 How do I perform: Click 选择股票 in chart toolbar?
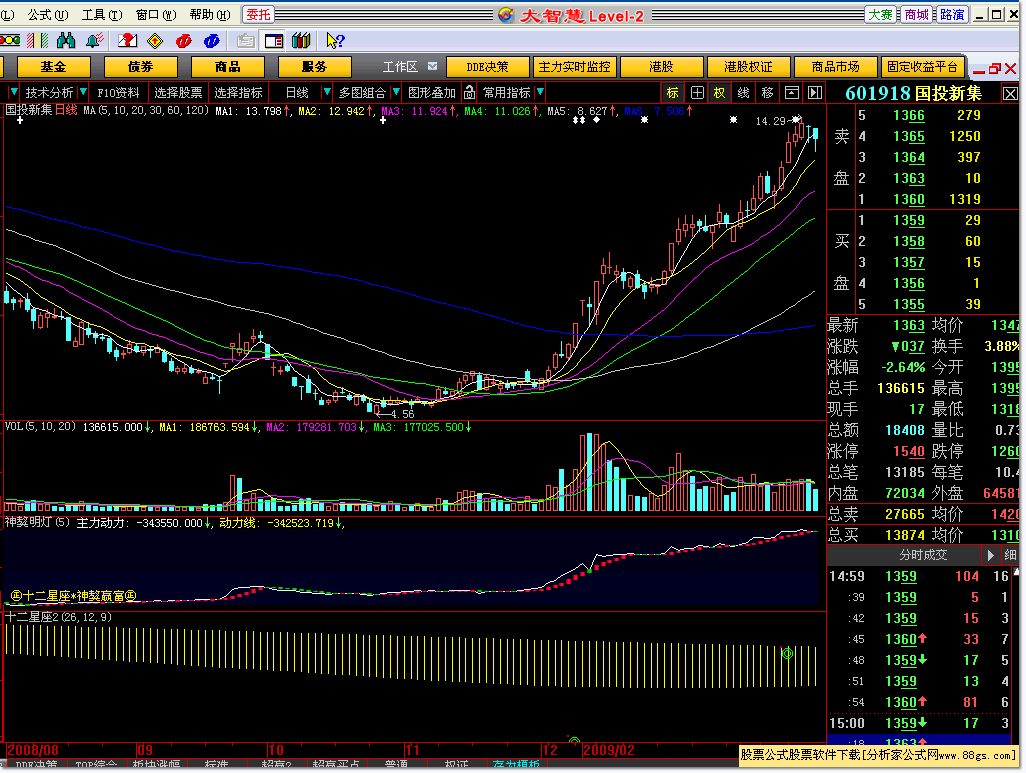[x=178, y=92]
